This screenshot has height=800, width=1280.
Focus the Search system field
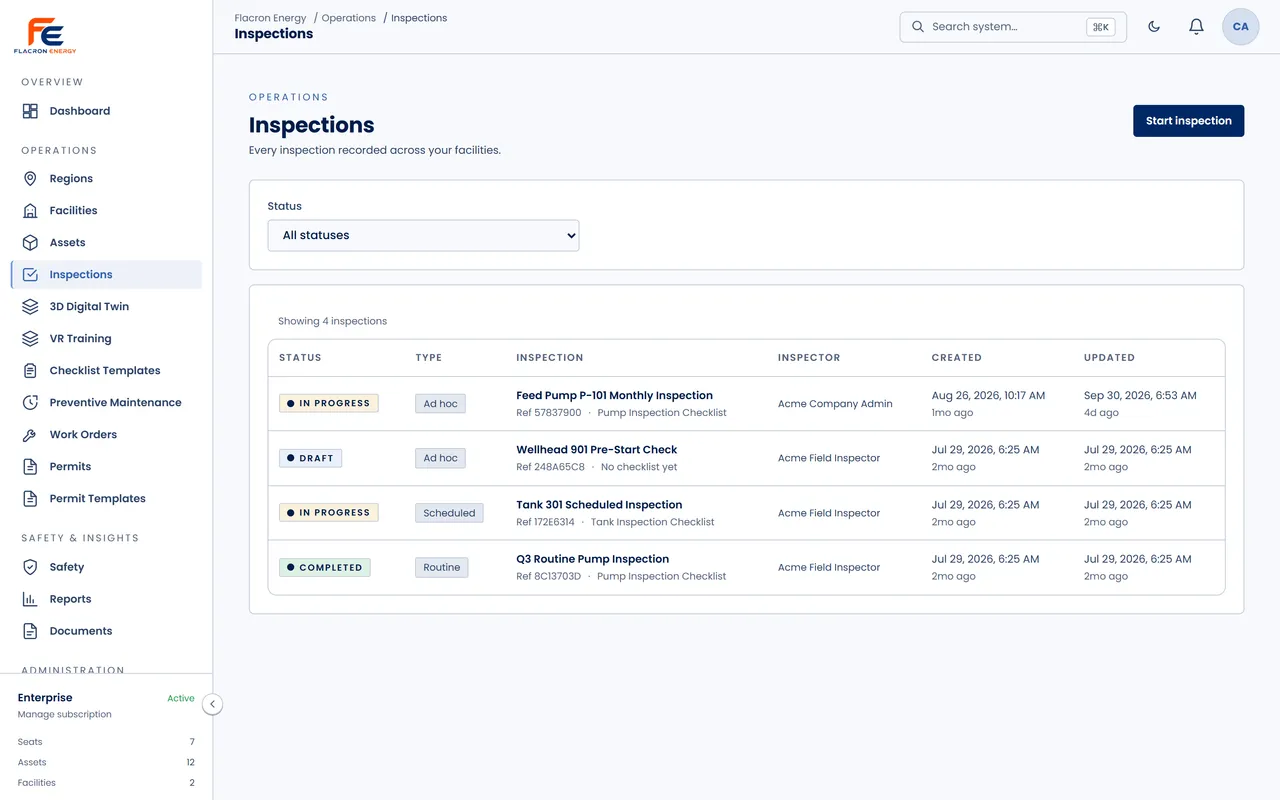(1013, 27)
